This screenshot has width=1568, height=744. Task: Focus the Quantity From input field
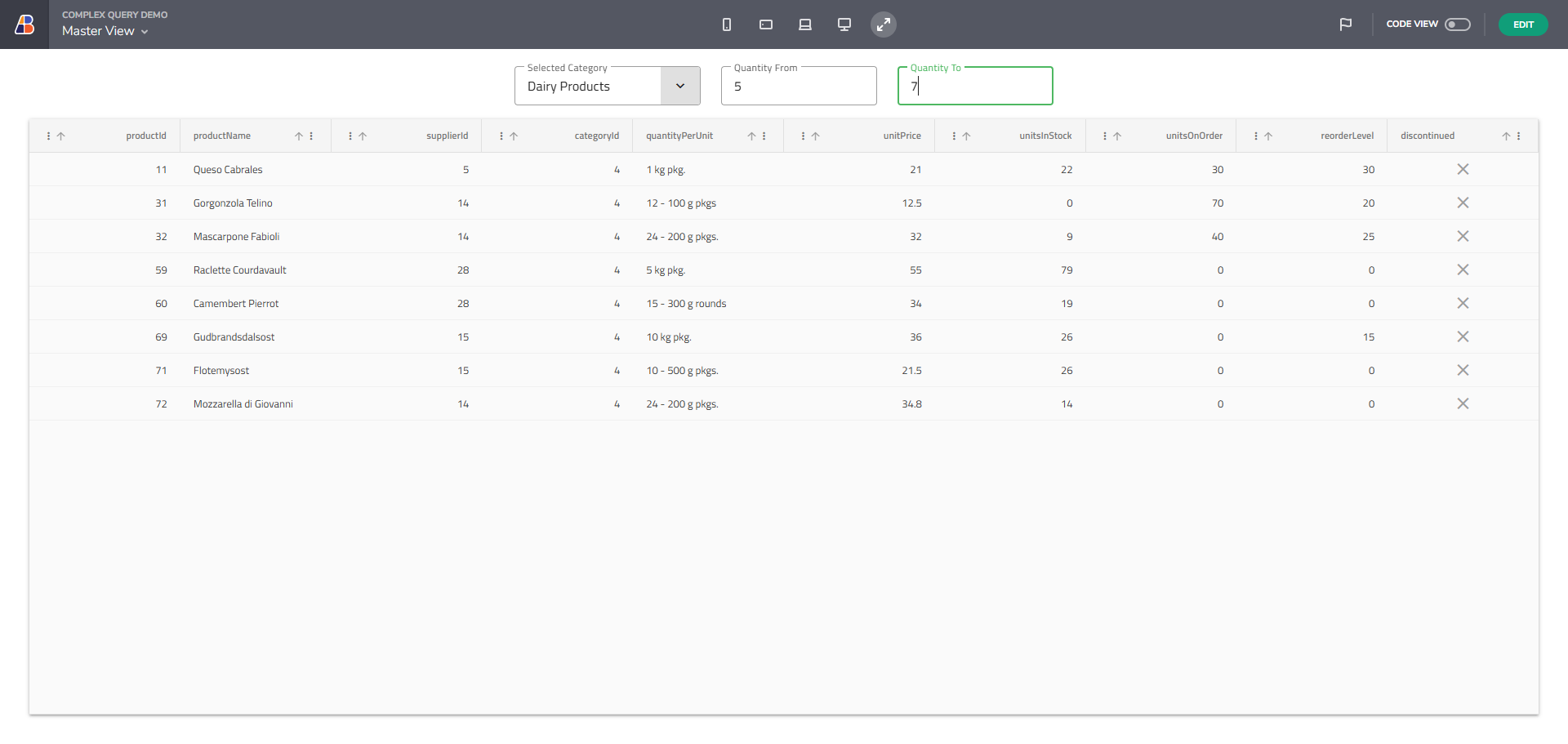798,87
